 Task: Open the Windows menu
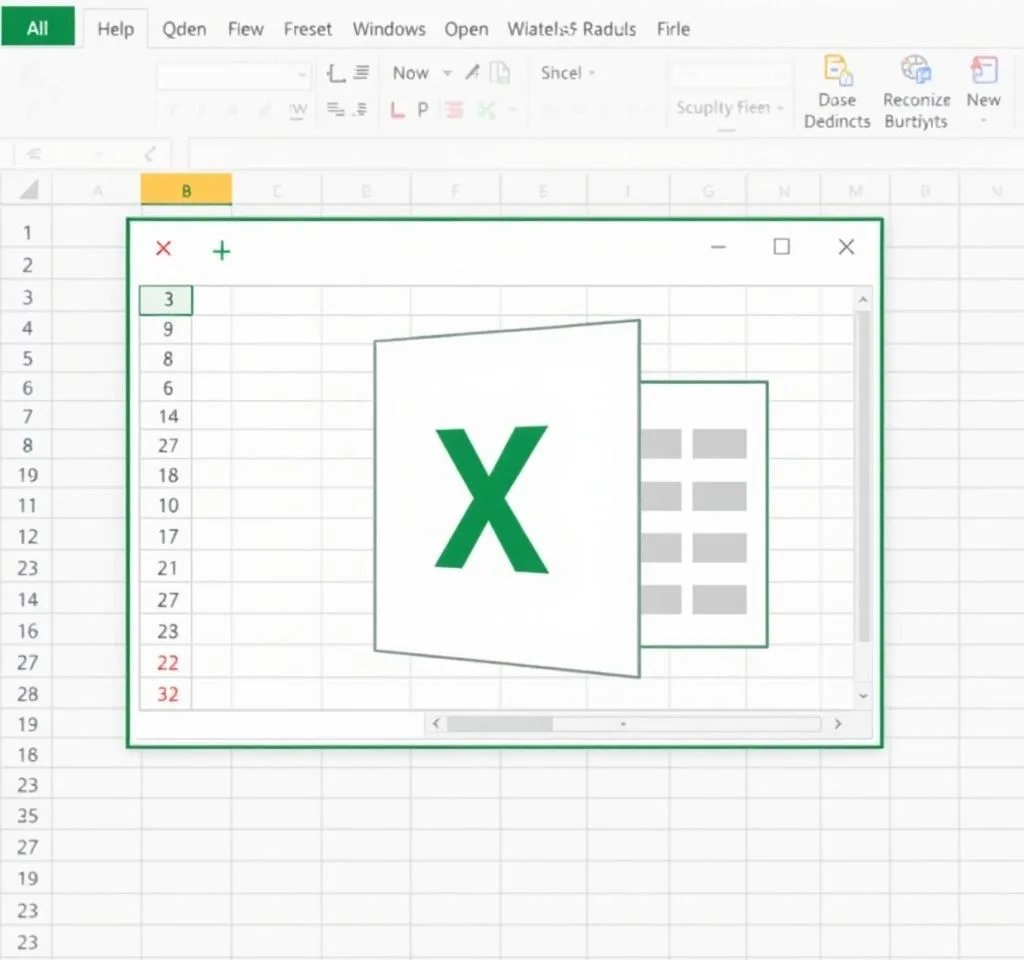[x=389, y=29]
